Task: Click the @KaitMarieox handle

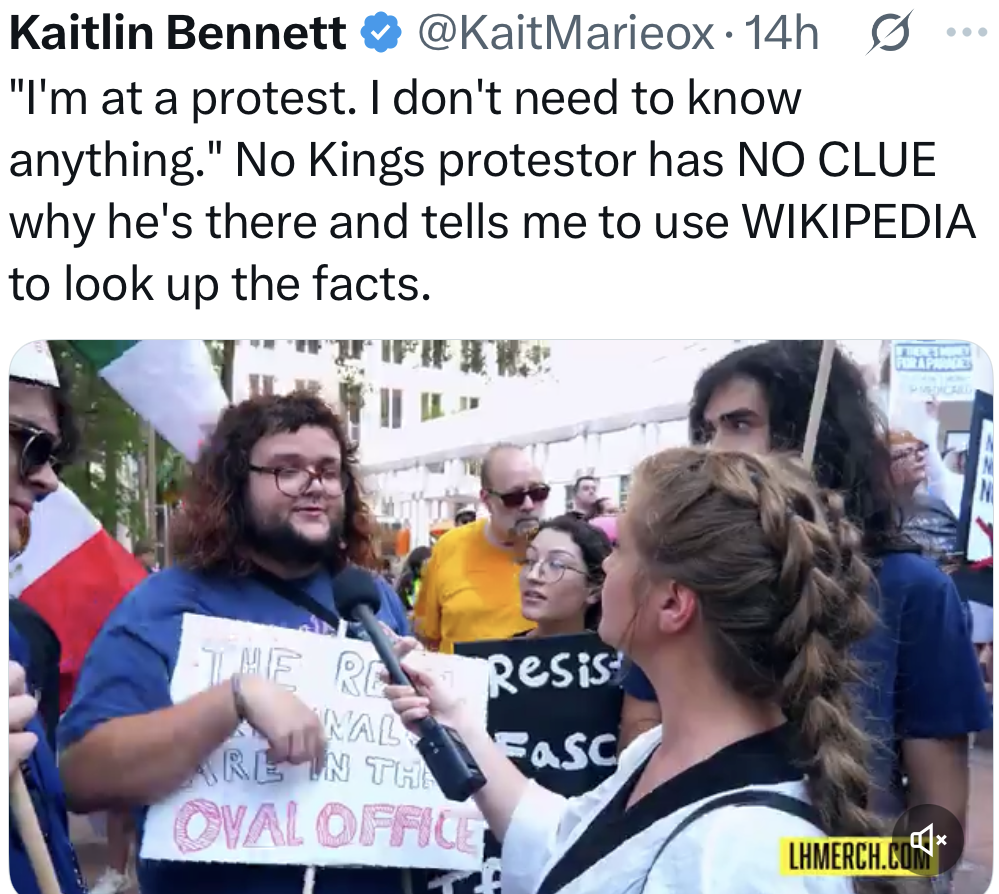Action: (x=566, y=34)
